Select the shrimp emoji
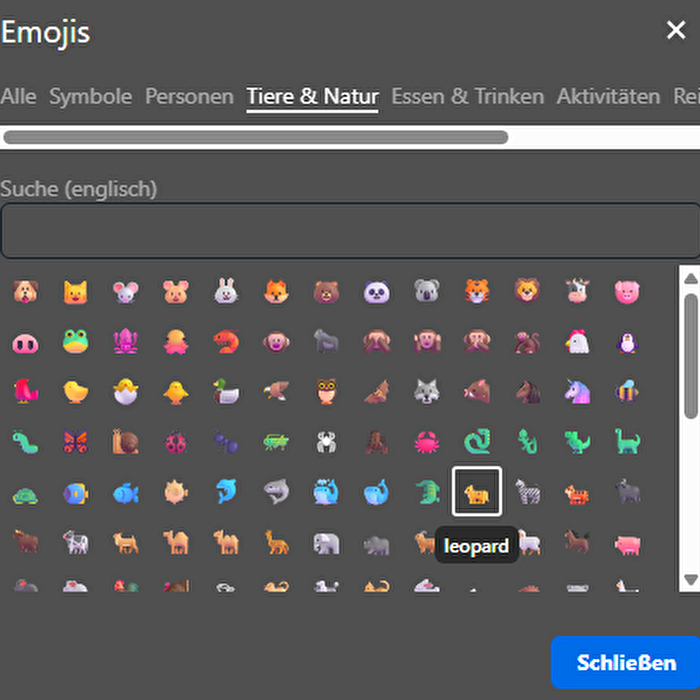 (x=226, y=342)
